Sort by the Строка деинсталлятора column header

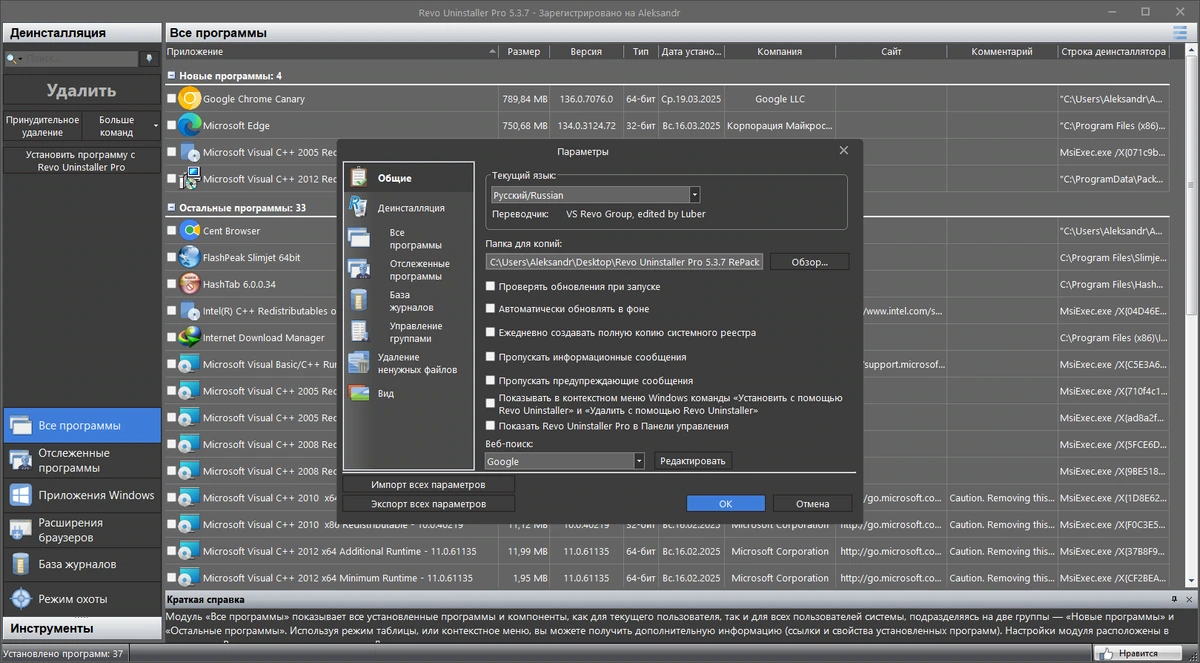pyautogui.click(x=1112, y=52)
